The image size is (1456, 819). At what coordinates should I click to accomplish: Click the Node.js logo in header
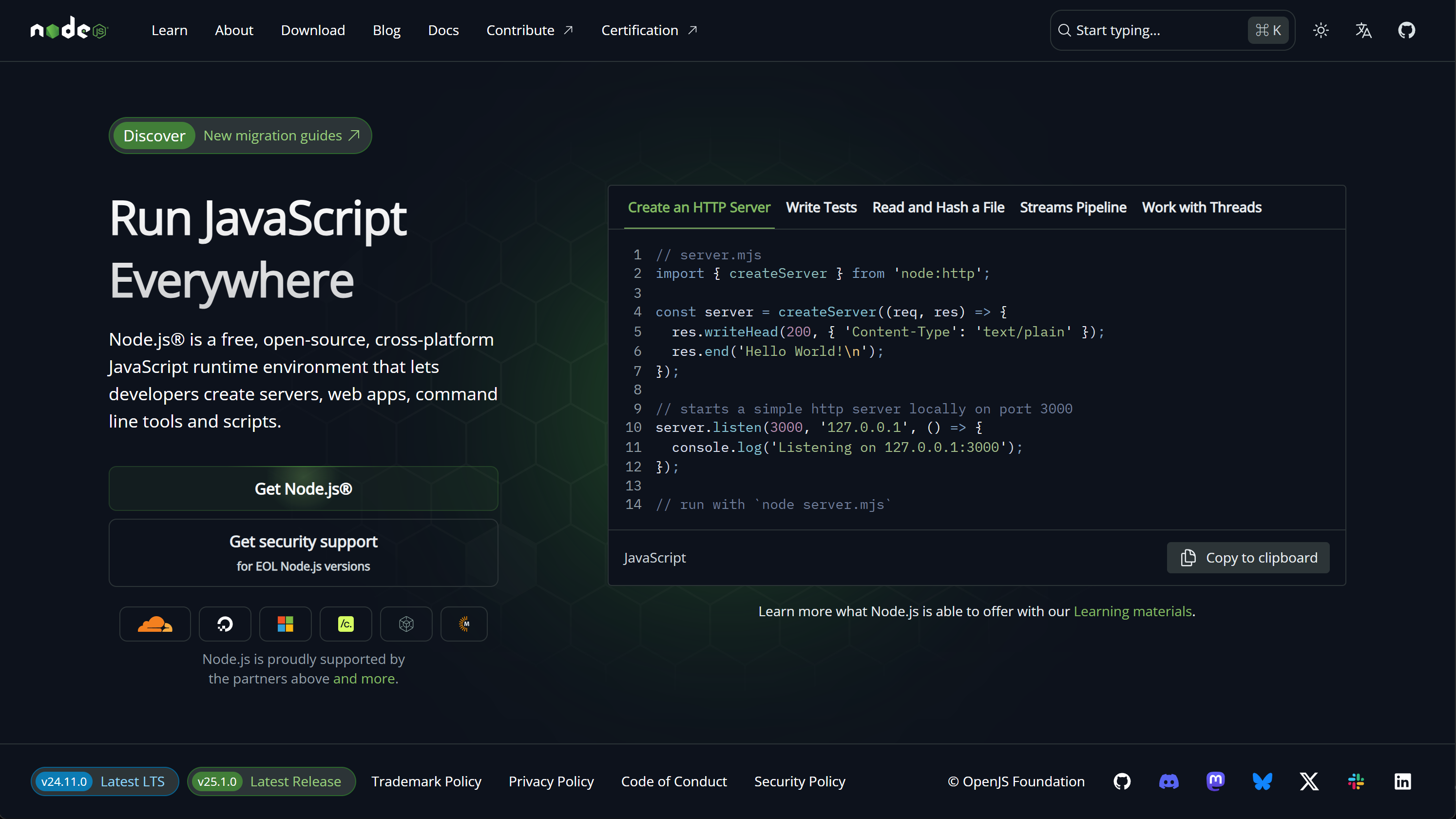coord(69,28)
